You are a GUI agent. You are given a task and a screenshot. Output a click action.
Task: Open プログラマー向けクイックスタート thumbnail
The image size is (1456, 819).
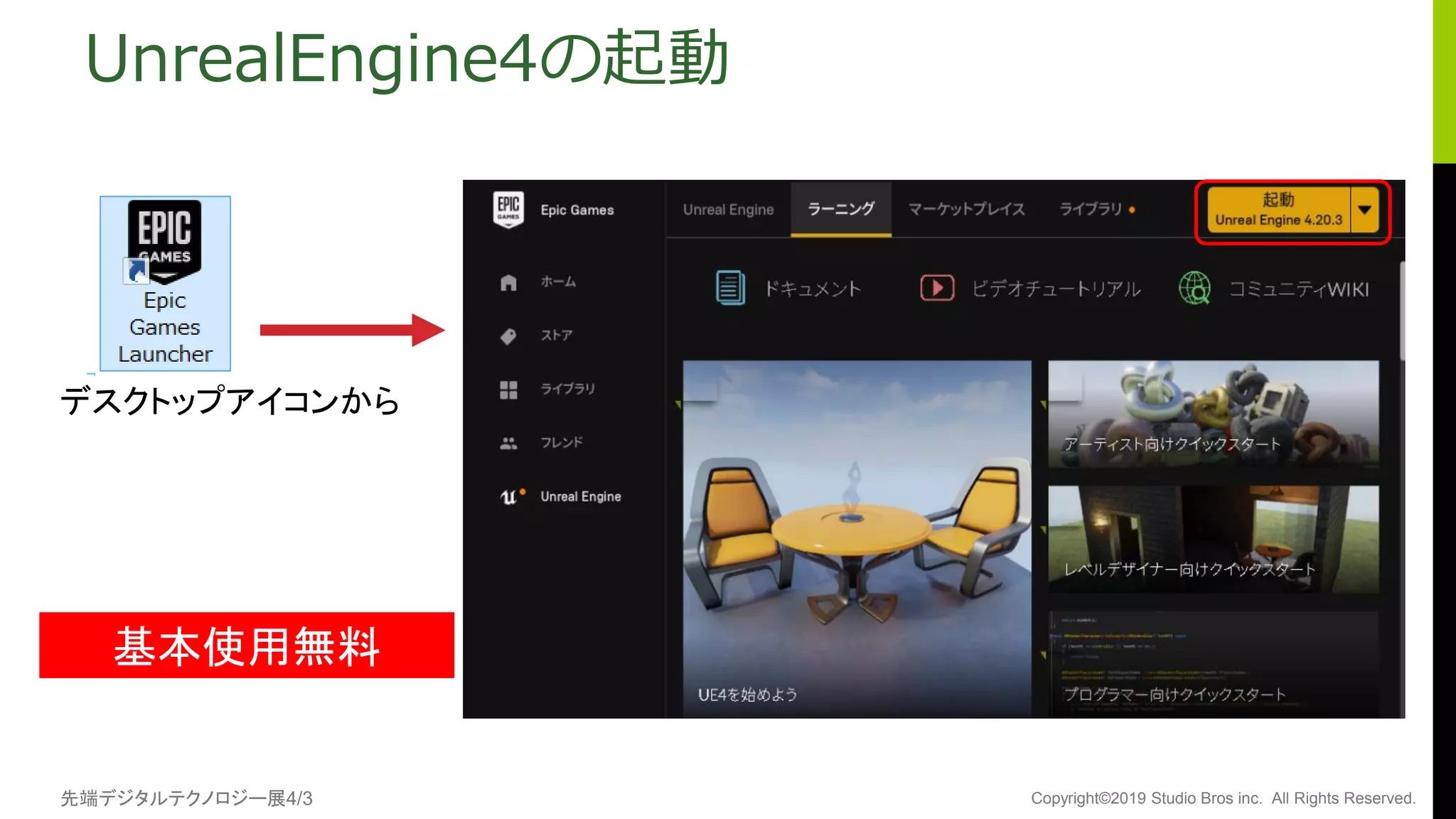1214,665
